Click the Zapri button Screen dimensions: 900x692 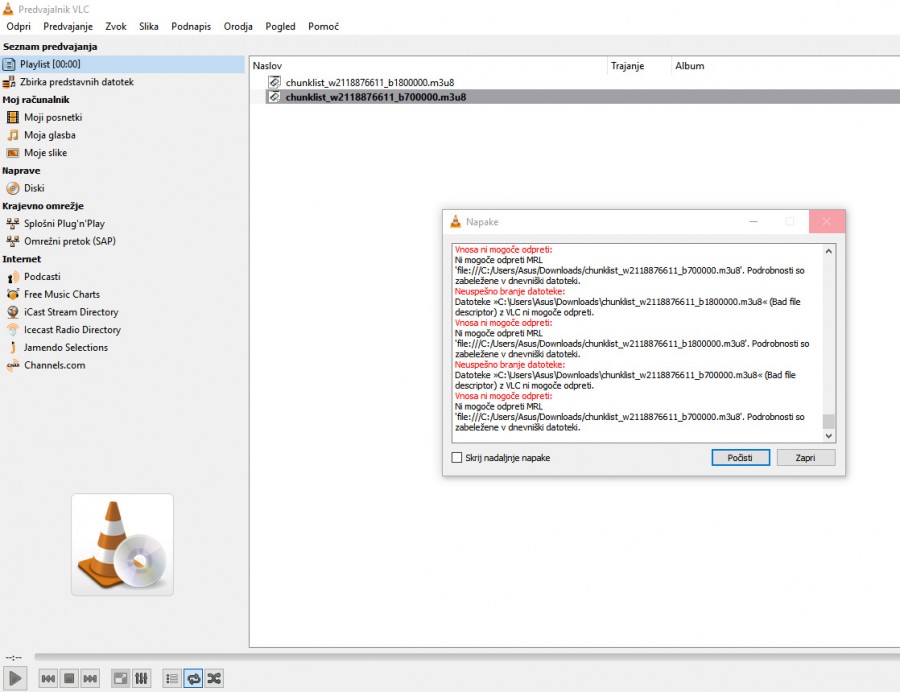(805, 458)
